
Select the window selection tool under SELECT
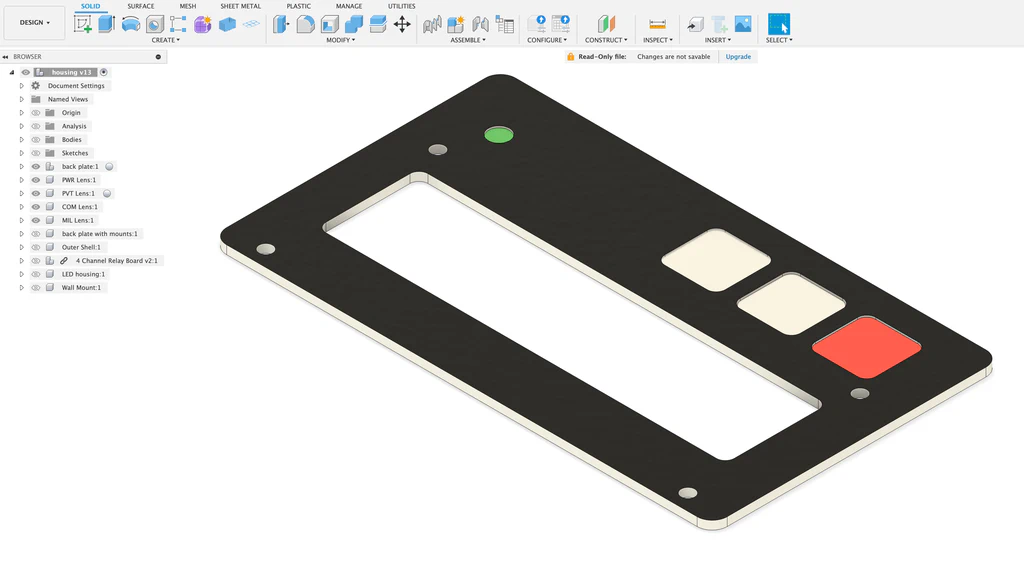click(779, 22)
